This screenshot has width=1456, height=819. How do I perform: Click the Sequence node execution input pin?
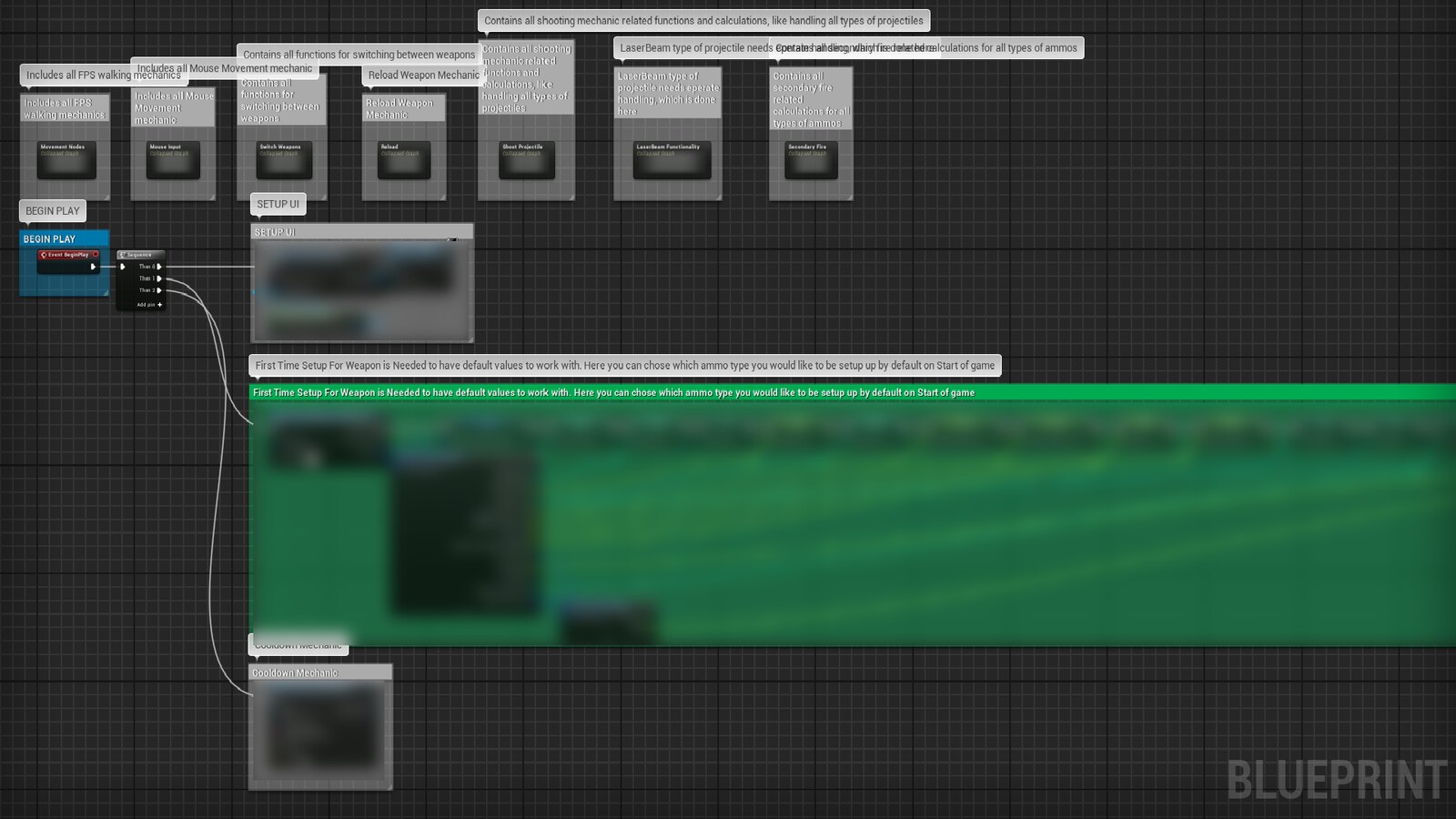point(123,267)
